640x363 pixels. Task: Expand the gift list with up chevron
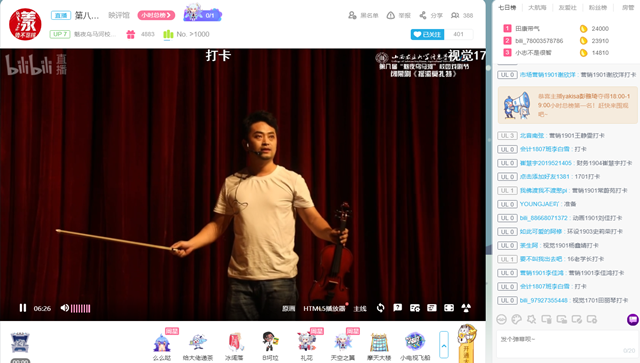tap(444, 345)
